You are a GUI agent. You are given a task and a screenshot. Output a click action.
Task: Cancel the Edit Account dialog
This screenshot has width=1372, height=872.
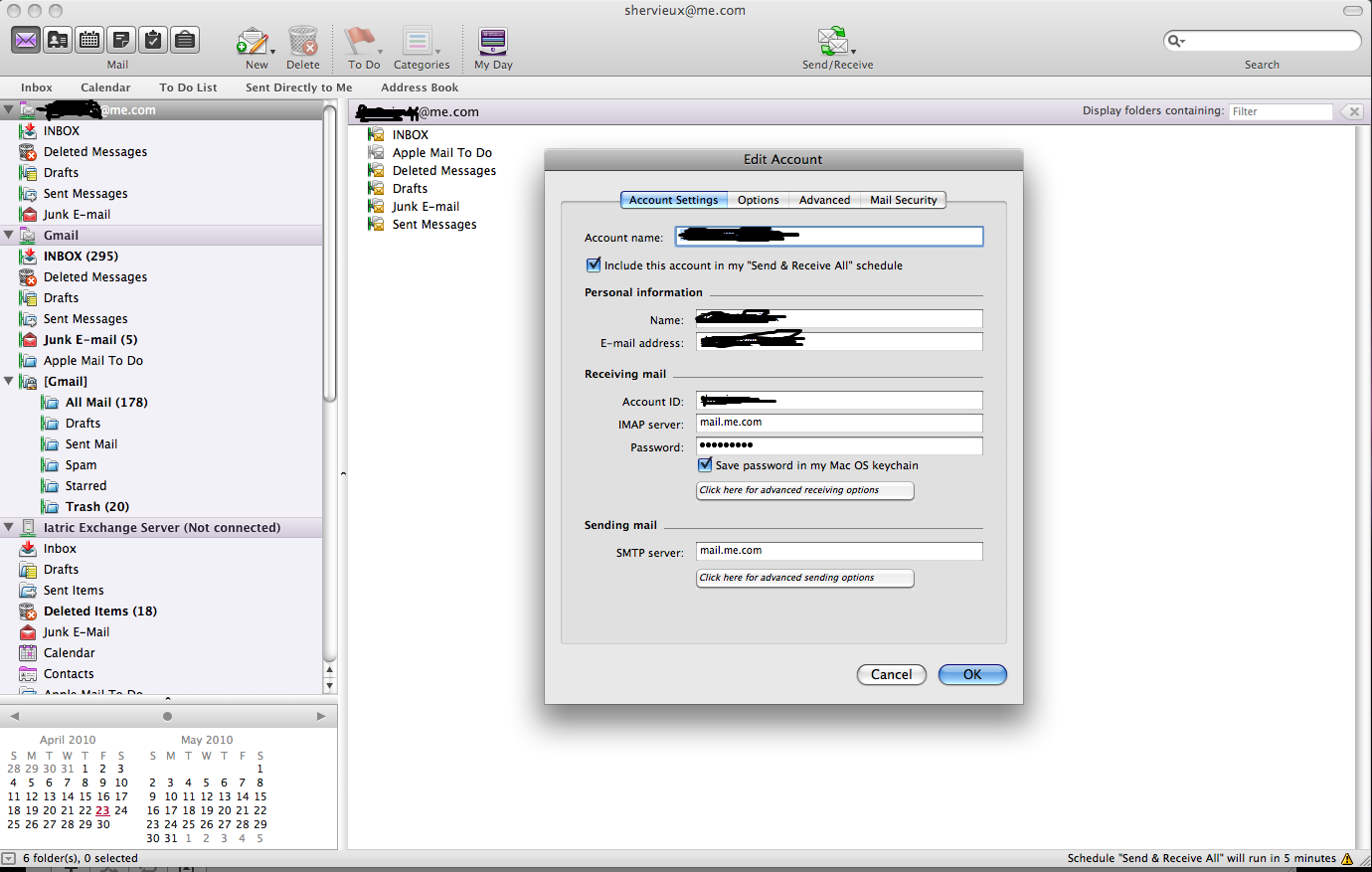click(x=892, y=674)
